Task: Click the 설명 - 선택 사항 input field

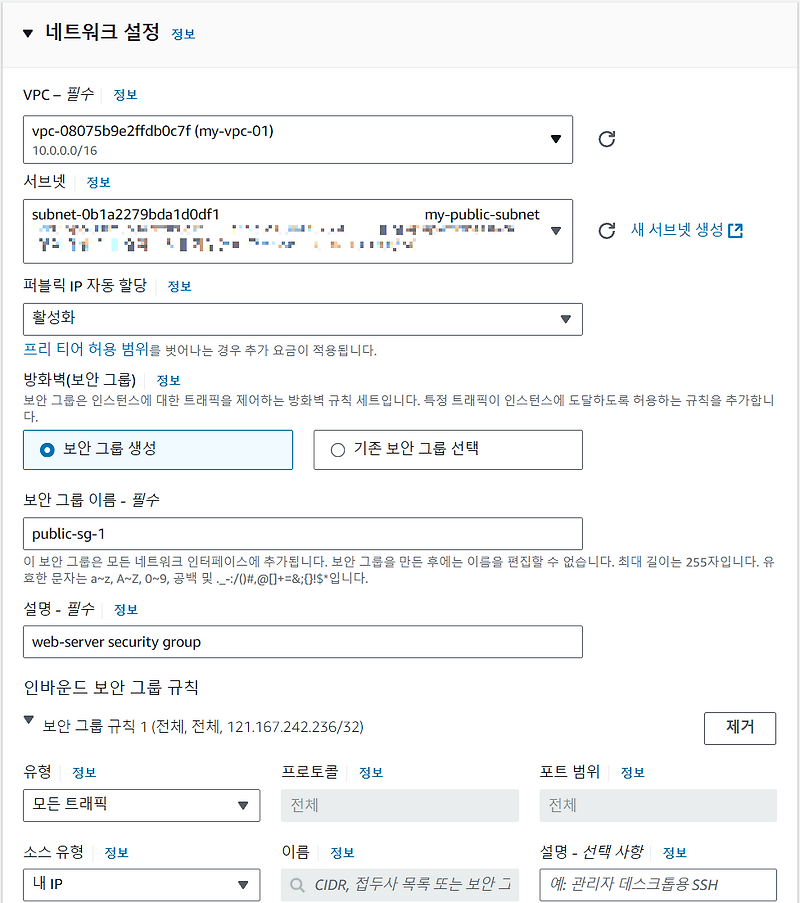Action: tap(657, 885)
